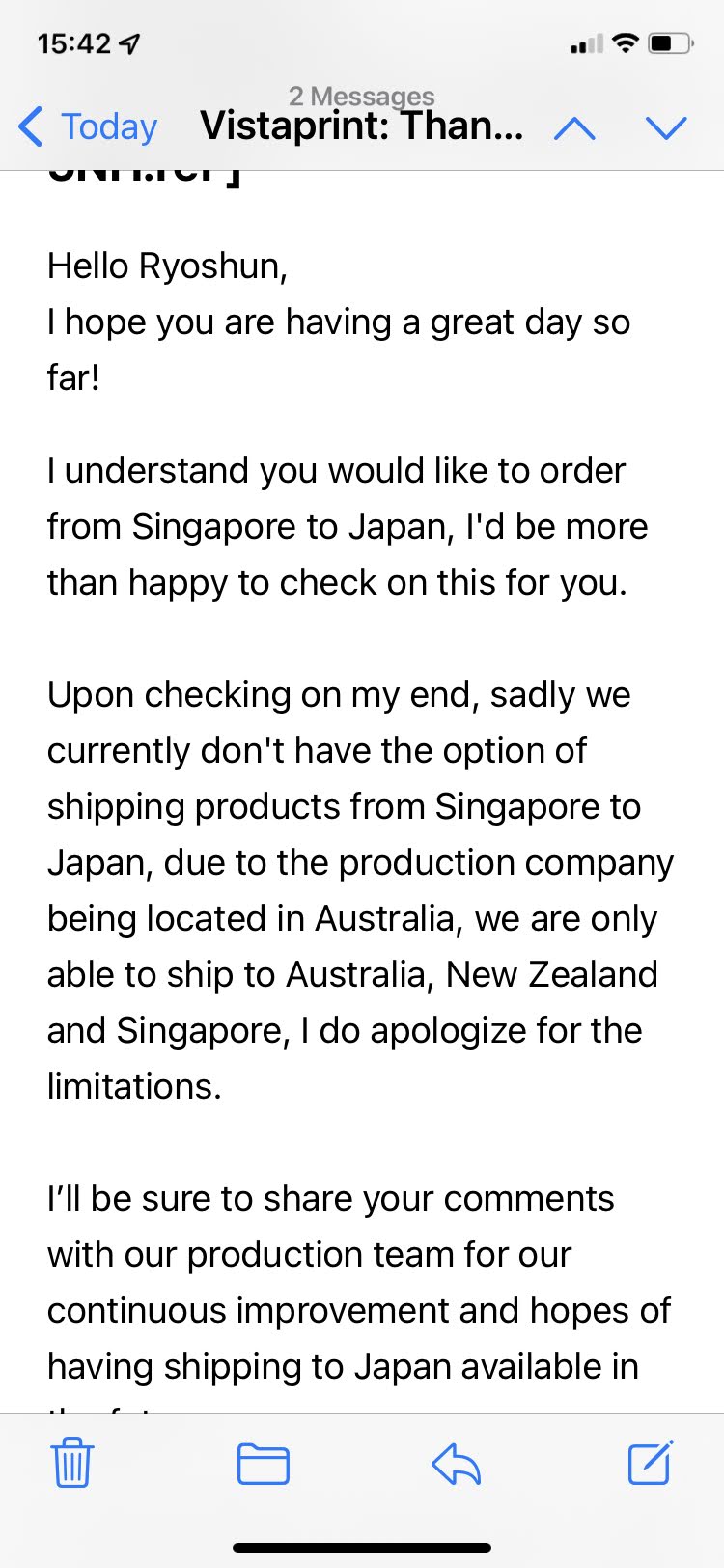Tap the 'Upon checking on my end' paragraph

coord(361,890)
